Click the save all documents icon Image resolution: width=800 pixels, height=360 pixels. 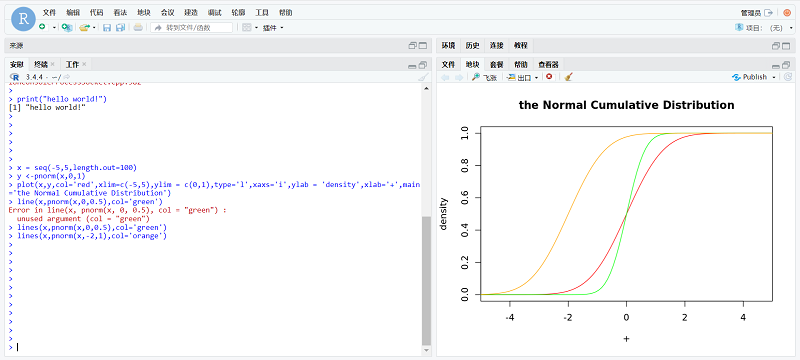120,28
